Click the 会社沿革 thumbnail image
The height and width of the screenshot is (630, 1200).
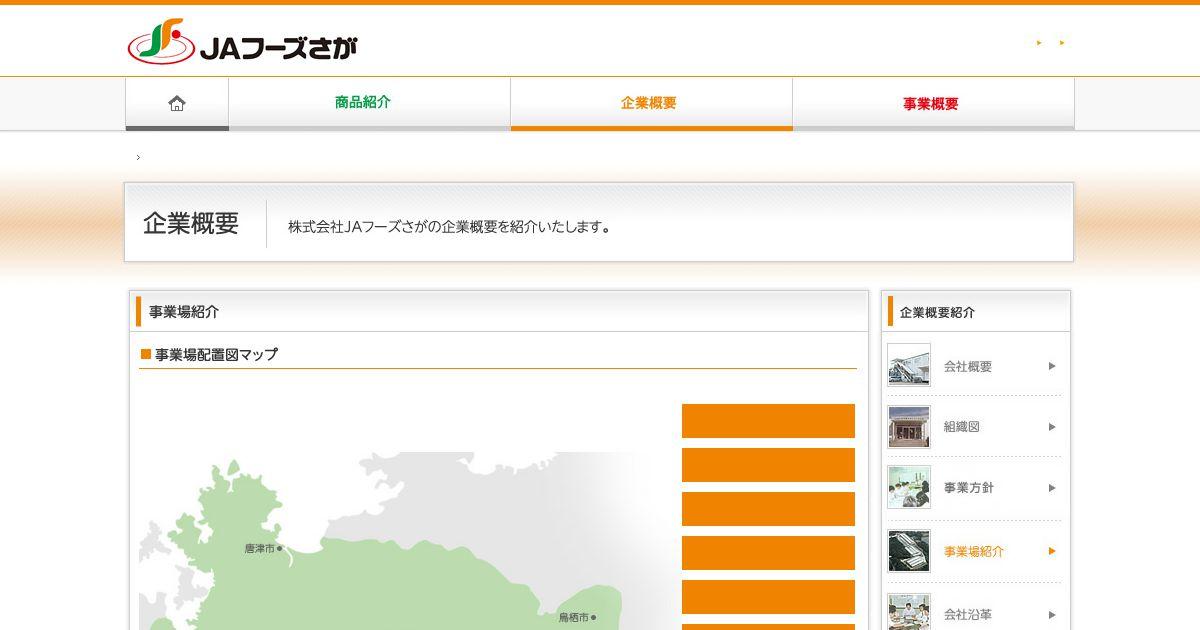click(909, 612)
